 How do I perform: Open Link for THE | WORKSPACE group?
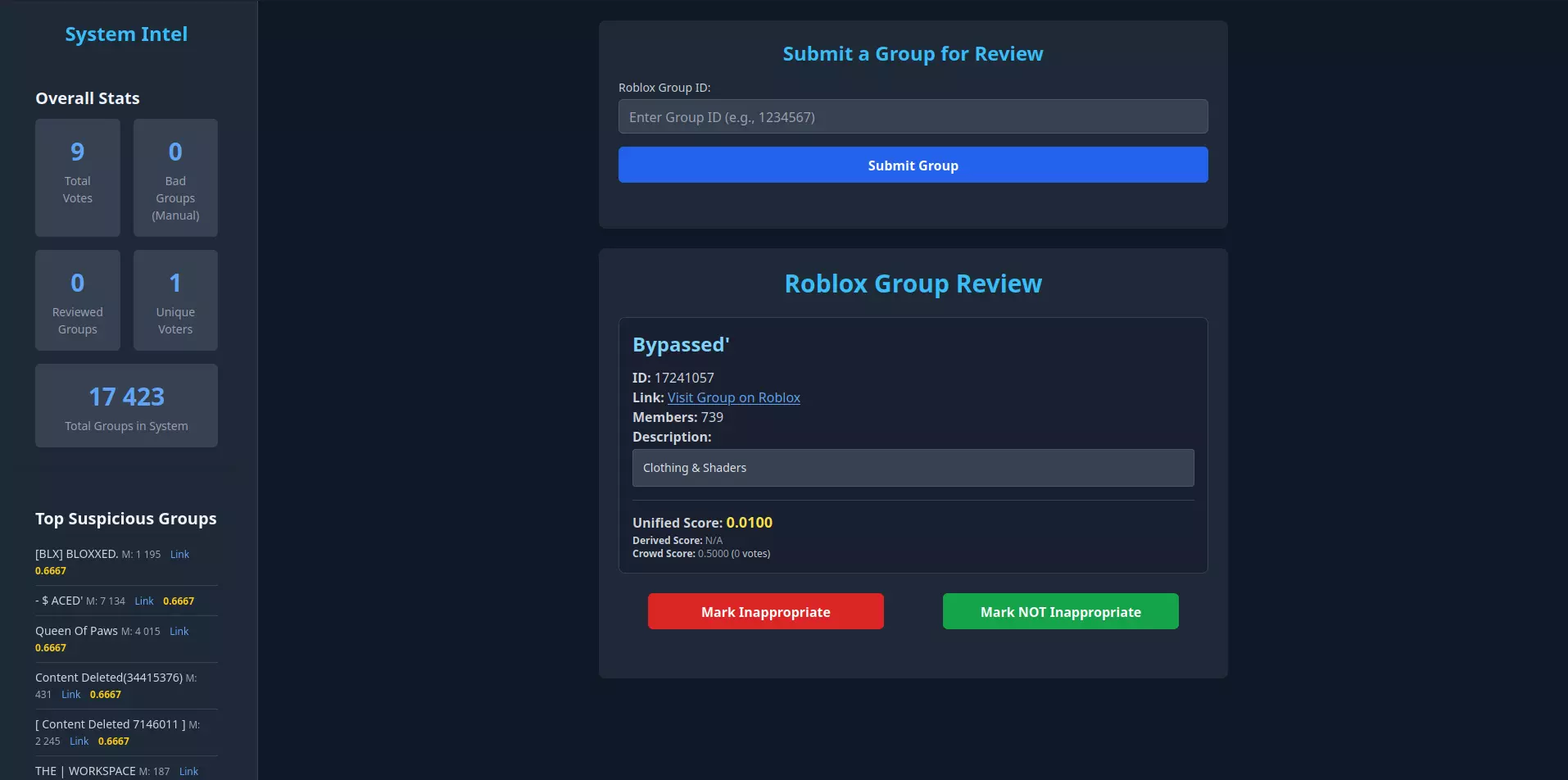[x=188, y=772]
